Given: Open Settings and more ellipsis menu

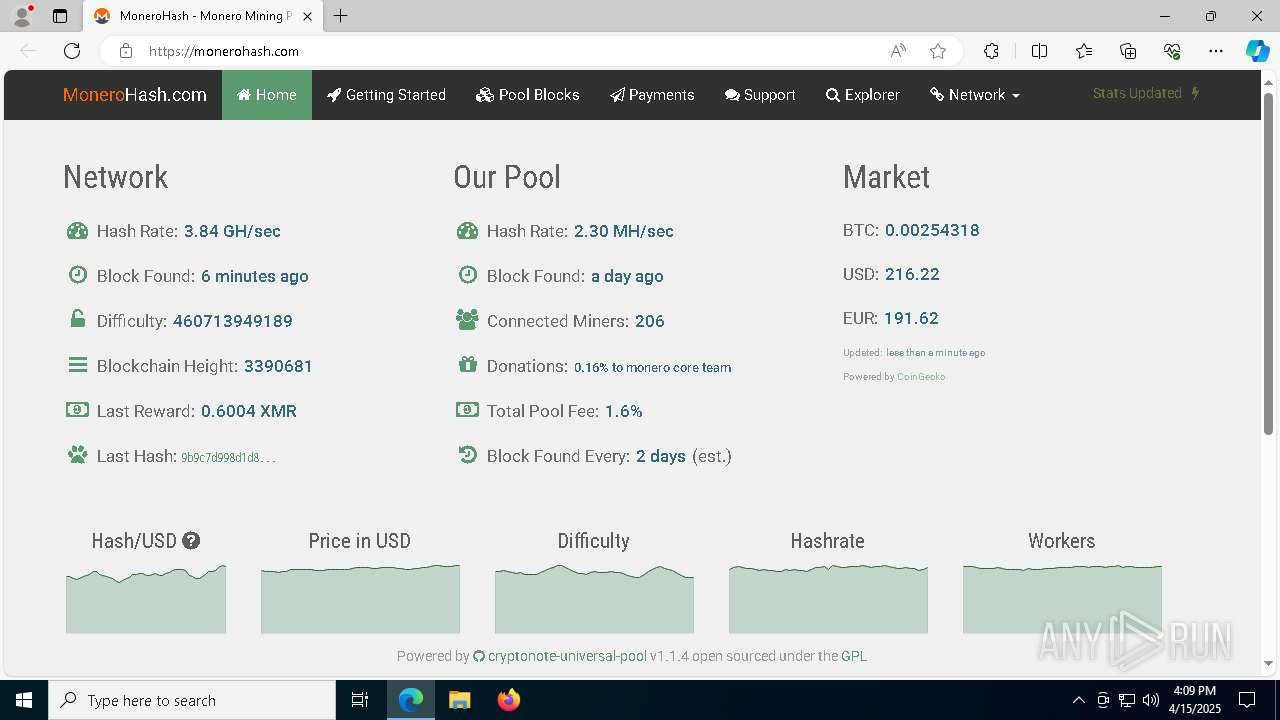Looking at the screenshot, I should tap(1216, 51).
